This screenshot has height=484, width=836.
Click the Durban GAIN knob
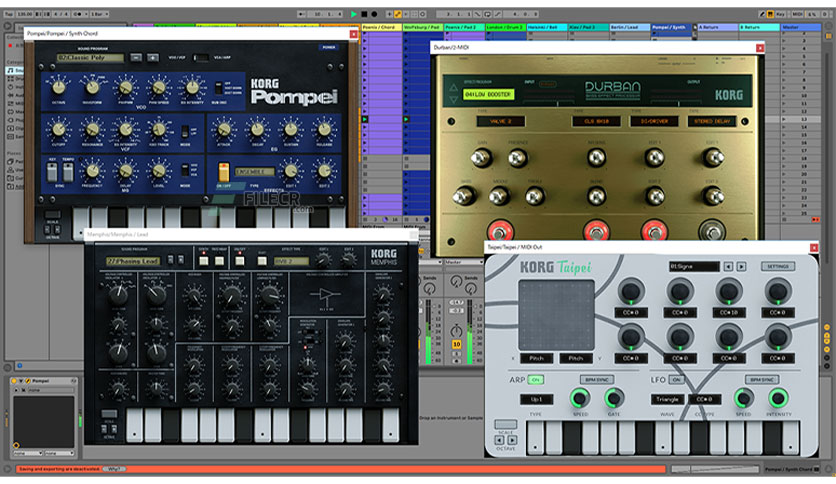pos(481,158)
